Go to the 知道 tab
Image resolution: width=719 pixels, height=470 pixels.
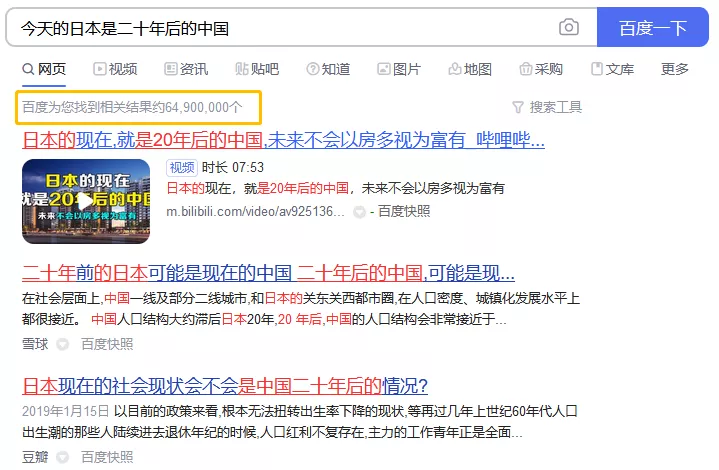click(328, 69)
